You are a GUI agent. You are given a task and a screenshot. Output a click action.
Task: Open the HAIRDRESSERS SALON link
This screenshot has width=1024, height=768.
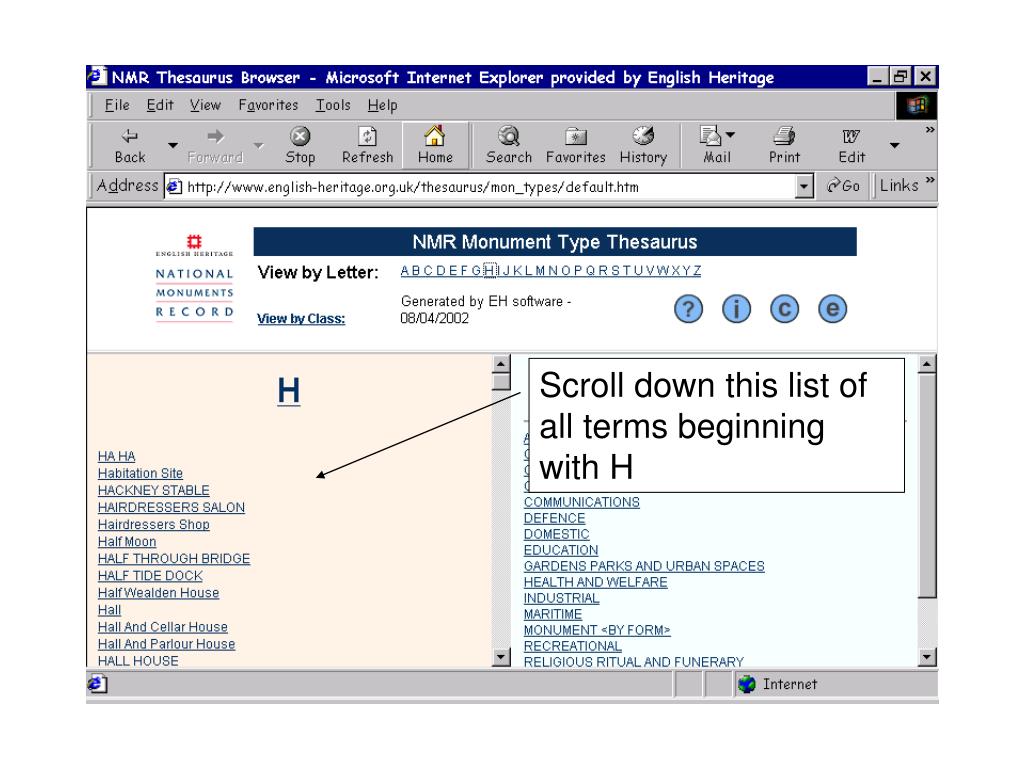click(x=171, y=507)
